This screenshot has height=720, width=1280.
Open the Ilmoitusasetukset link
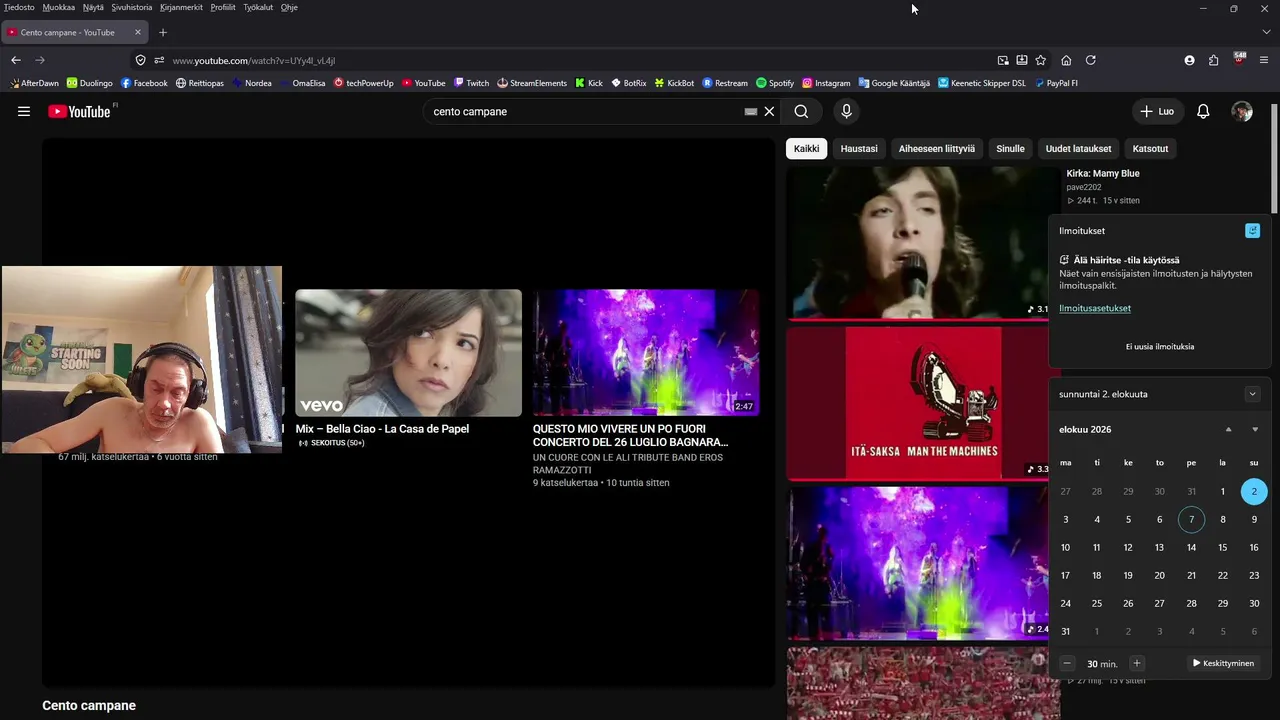(1095, 308)
